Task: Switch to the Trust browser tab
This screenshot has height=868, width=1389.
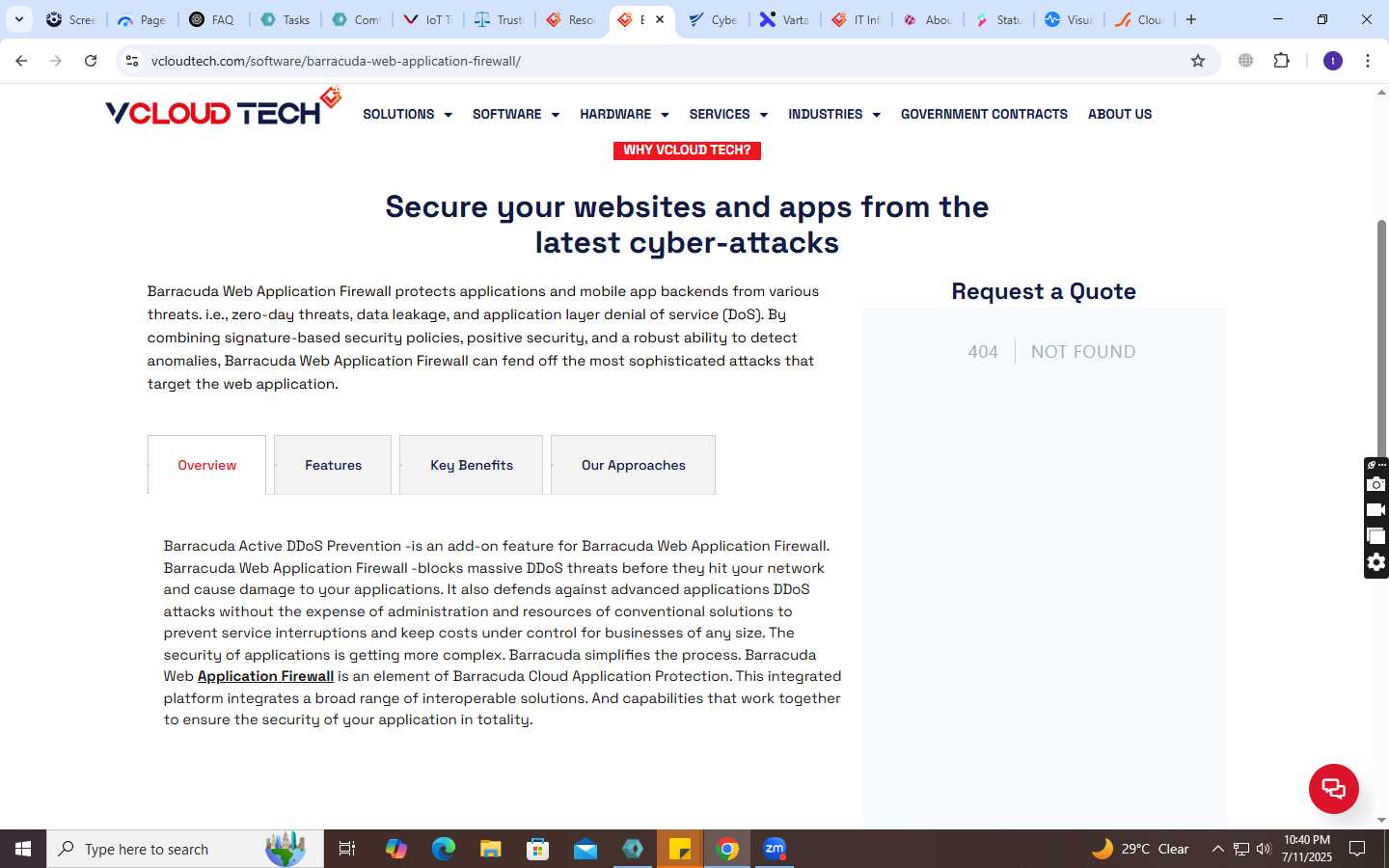Action: pyautogui.click(x=500, y=19)
